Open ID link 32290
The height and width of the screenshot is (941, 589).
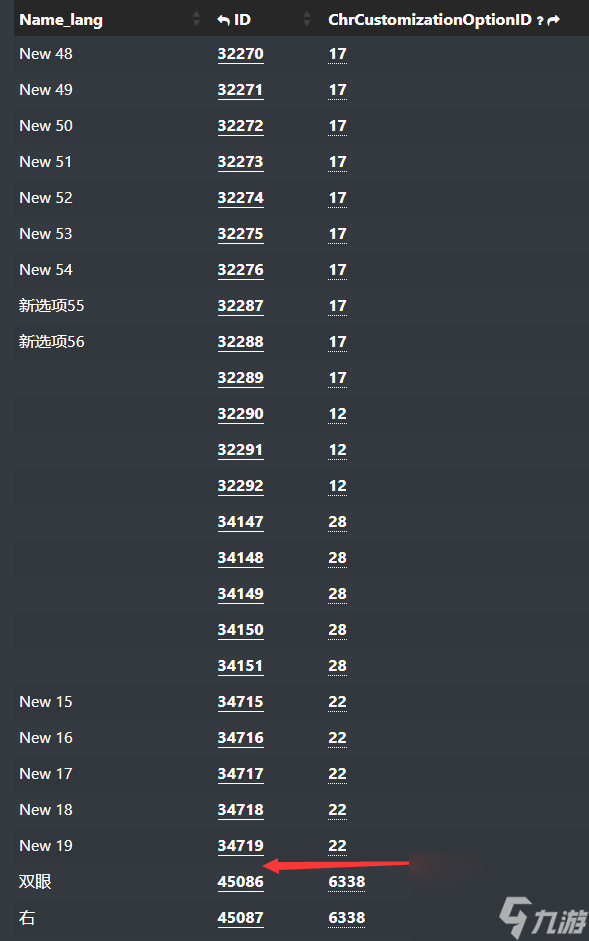[240, 414]
